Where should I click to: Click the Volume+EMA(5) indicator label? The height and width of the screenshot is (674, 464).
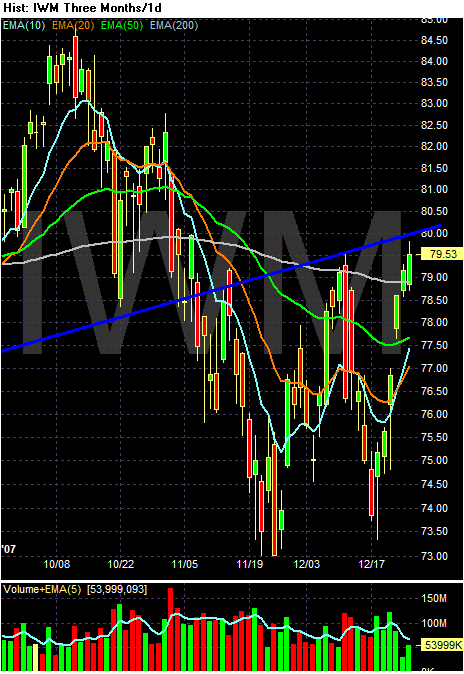point(42,589)
